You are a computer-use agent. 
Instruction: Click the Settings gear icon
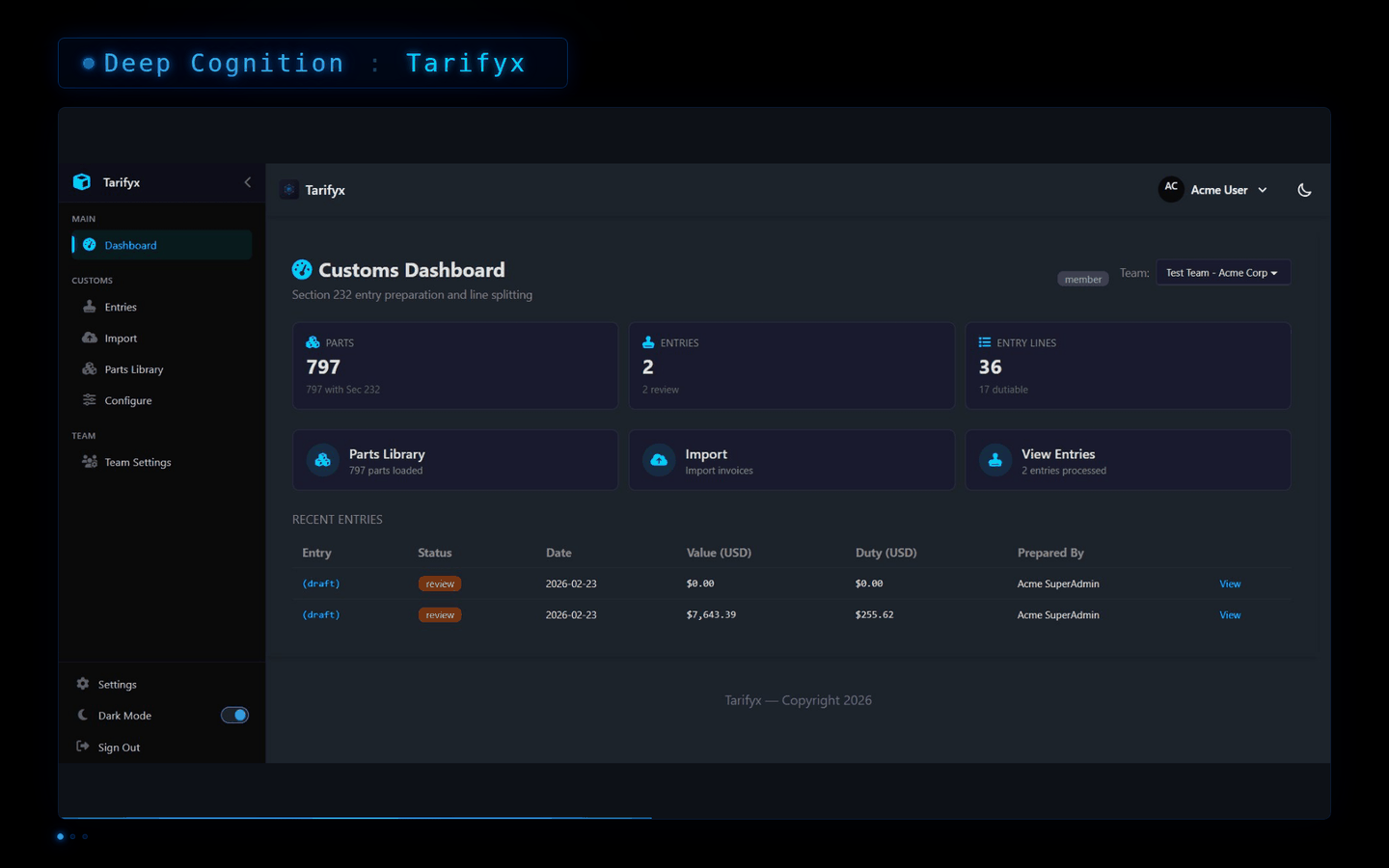coord(83,684)
